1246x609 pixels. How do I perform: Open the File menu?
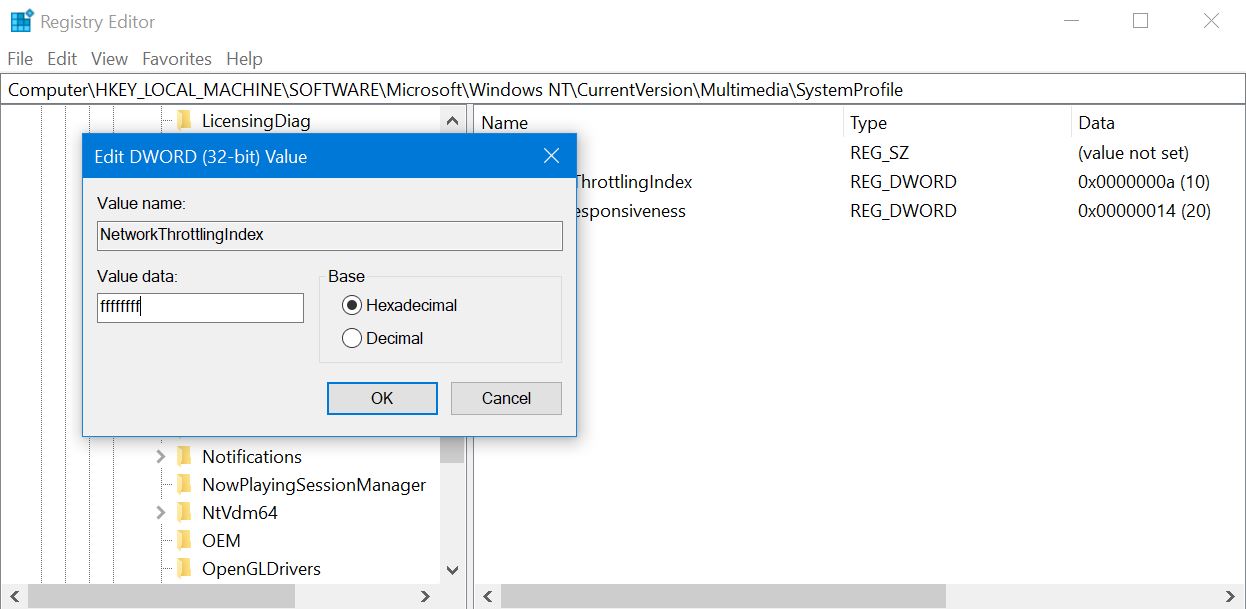tap(20, 59)
